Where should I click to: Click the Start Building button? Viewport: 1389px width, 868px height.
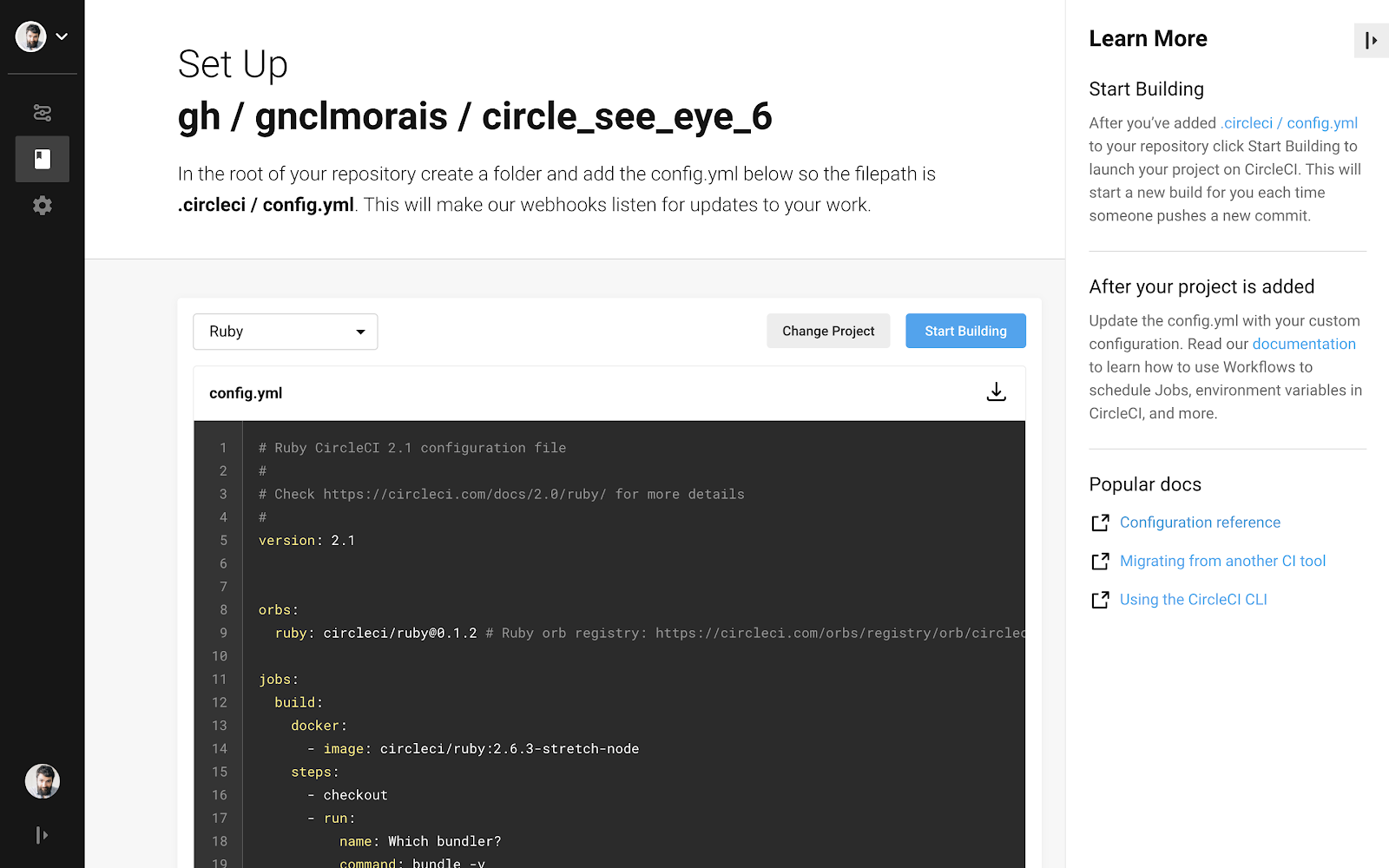point(964,331)
